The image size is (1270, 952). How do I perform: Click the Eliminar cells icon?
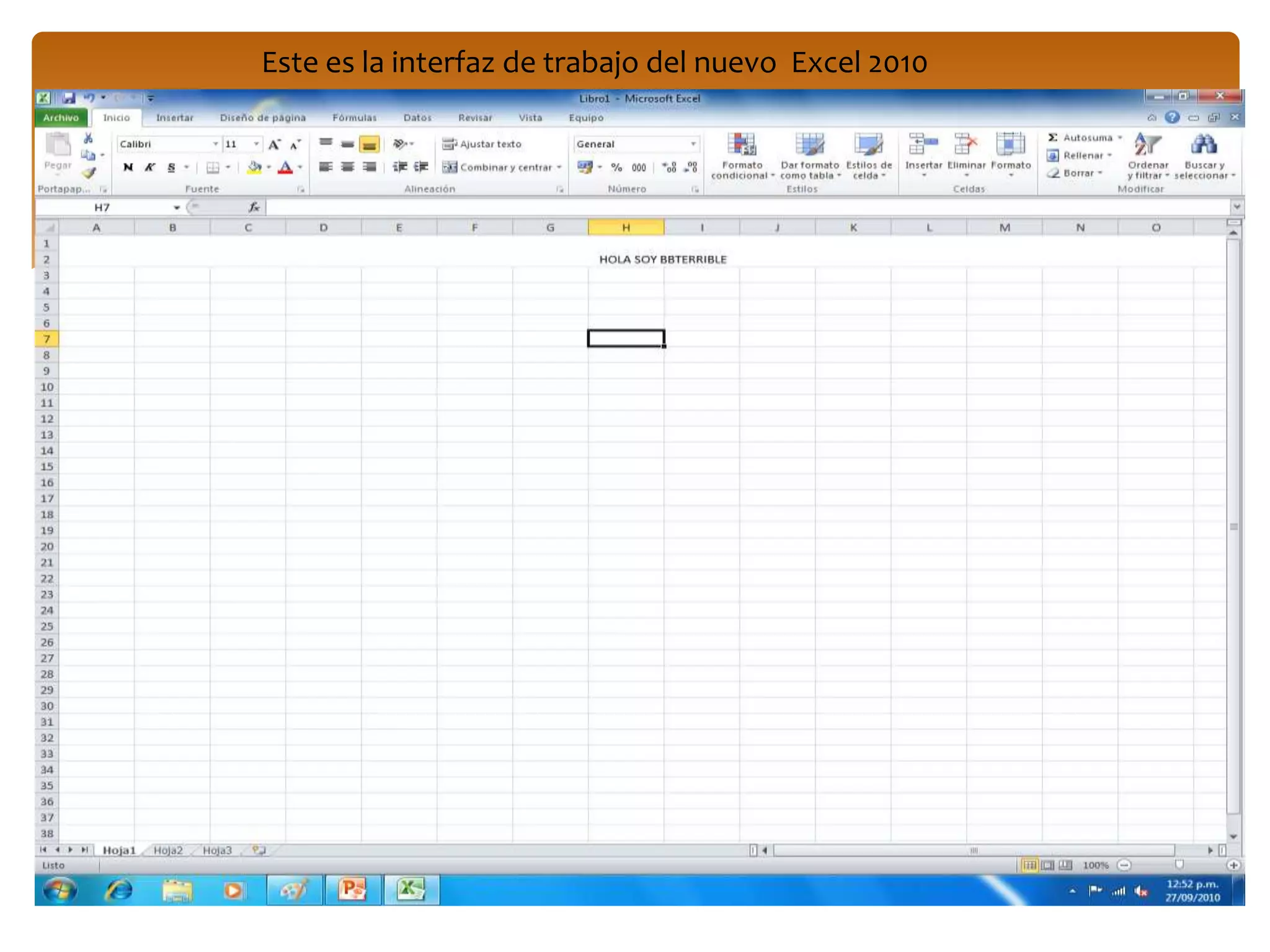[966, 144]
